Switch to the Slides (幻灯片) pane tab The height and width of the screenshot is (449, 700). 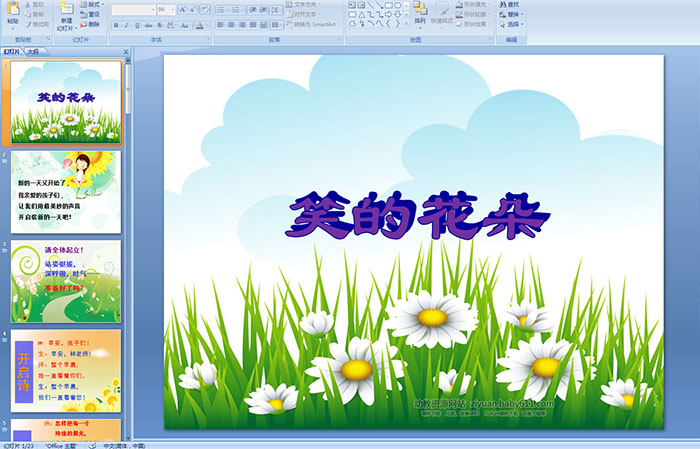(x=12, y=52)
